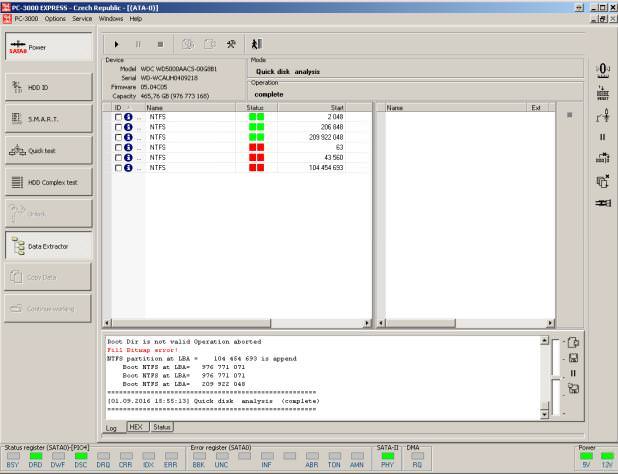Check the NTFS partition starting at 206 848
This screenshot has width=618, height=474.
(x=118, y=127)
